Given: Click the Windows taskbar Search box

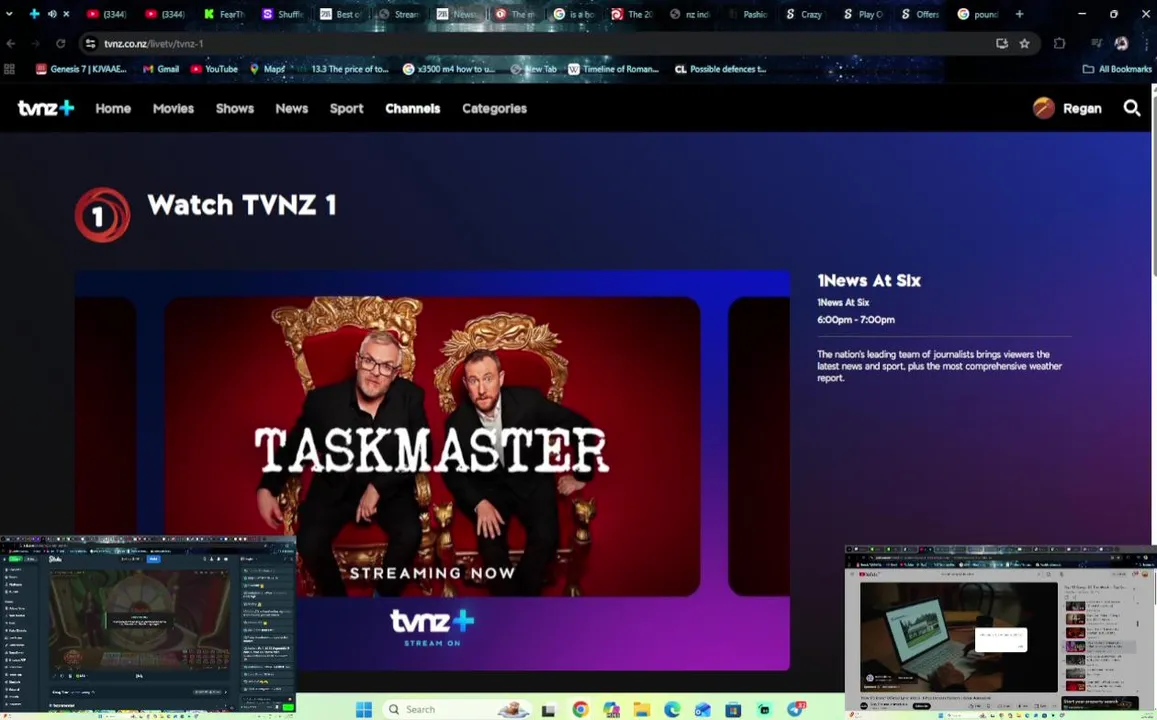Looking at the screenshot, I should 457,710.
